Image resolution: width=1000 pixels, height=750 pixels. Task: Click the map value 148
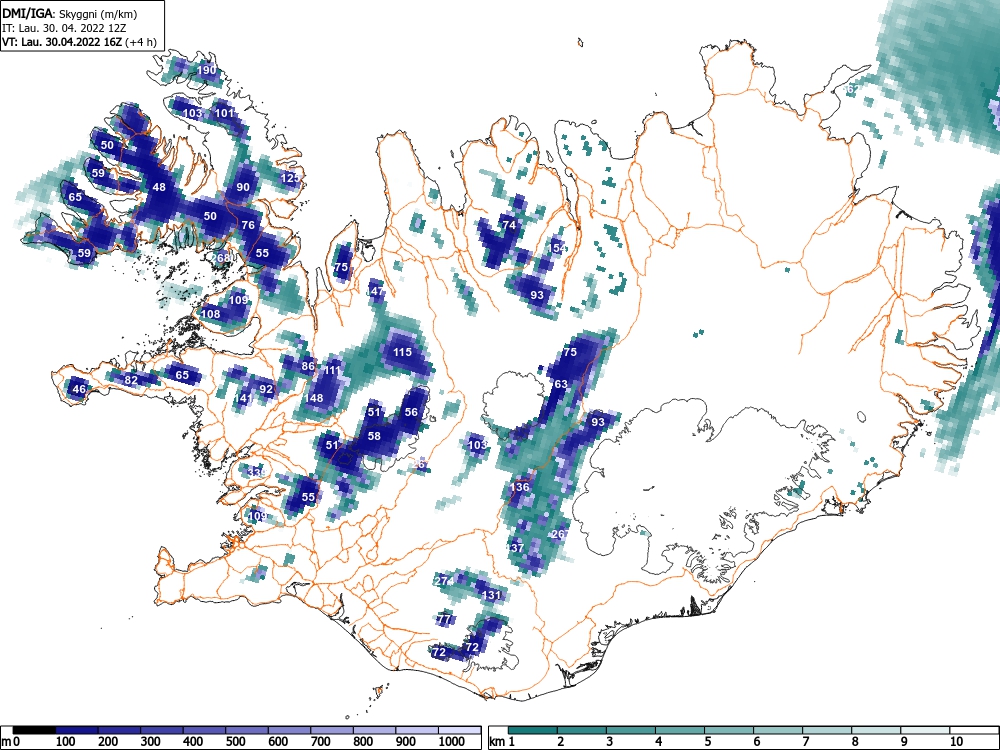[314, 398]
